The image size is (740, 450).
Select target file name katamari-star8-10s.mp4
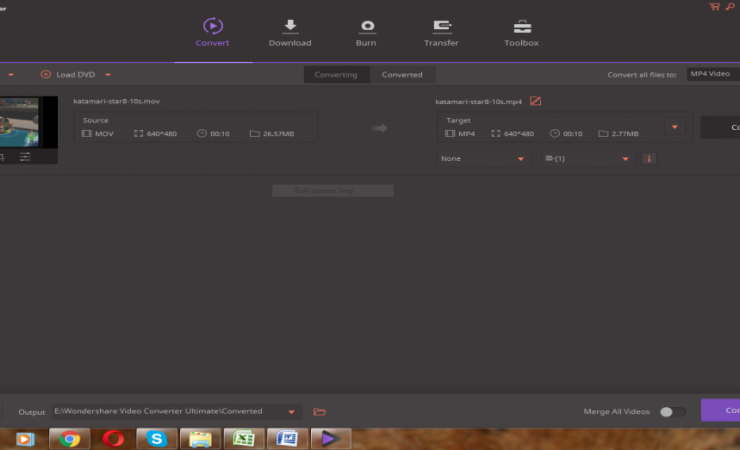tap(479, 101)
